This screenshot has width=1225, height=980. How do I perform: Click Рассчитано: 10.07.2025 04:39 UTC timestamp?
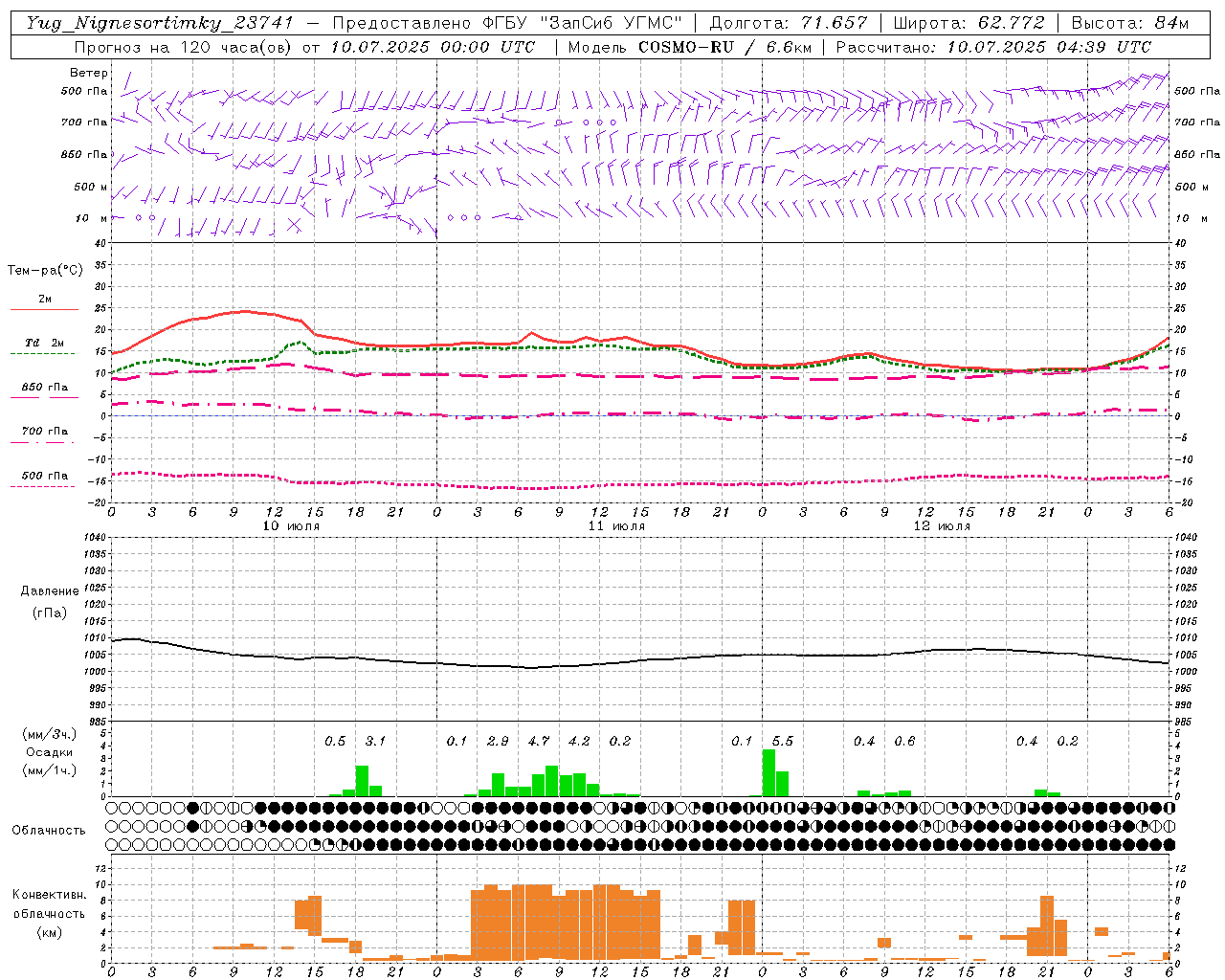click(x=994, y=47)
